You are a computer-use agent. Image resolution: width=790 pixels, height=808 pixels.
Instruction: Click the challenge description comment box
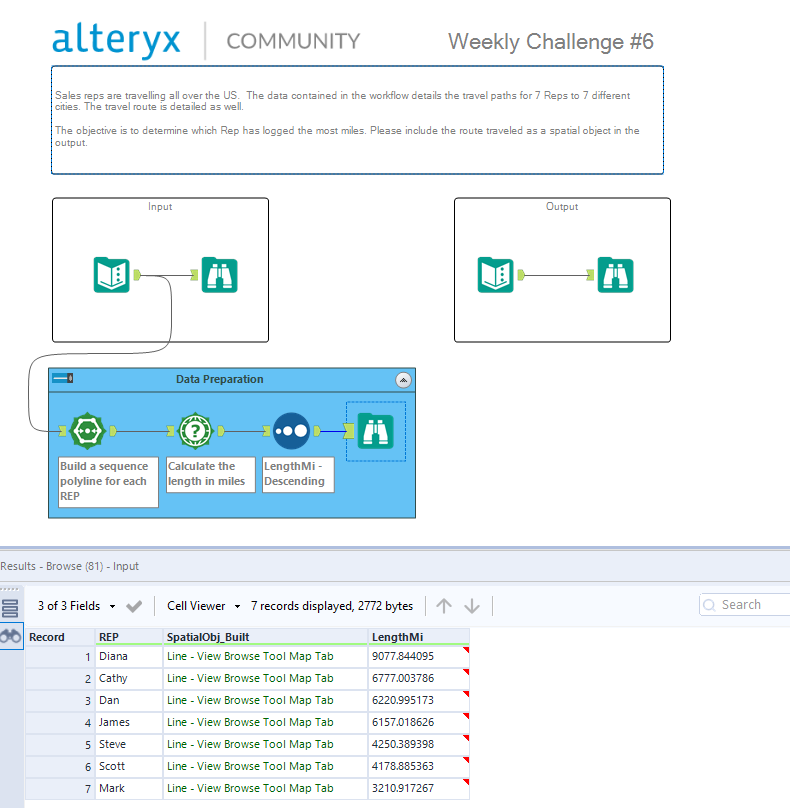pyautogui.click(x=357, y=120)
